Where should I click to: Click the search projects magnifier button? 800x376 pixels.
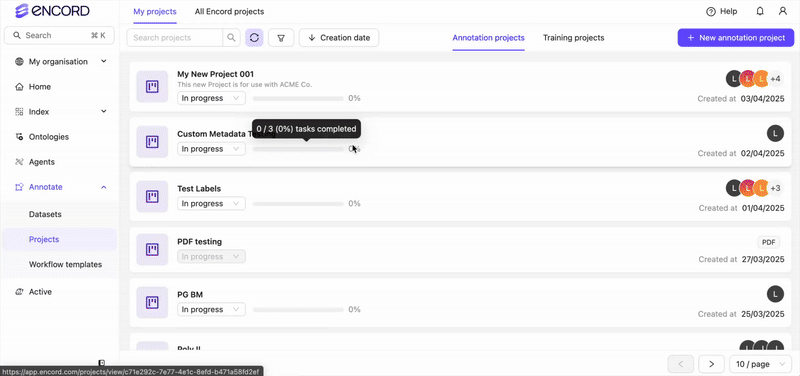(232, 38)
